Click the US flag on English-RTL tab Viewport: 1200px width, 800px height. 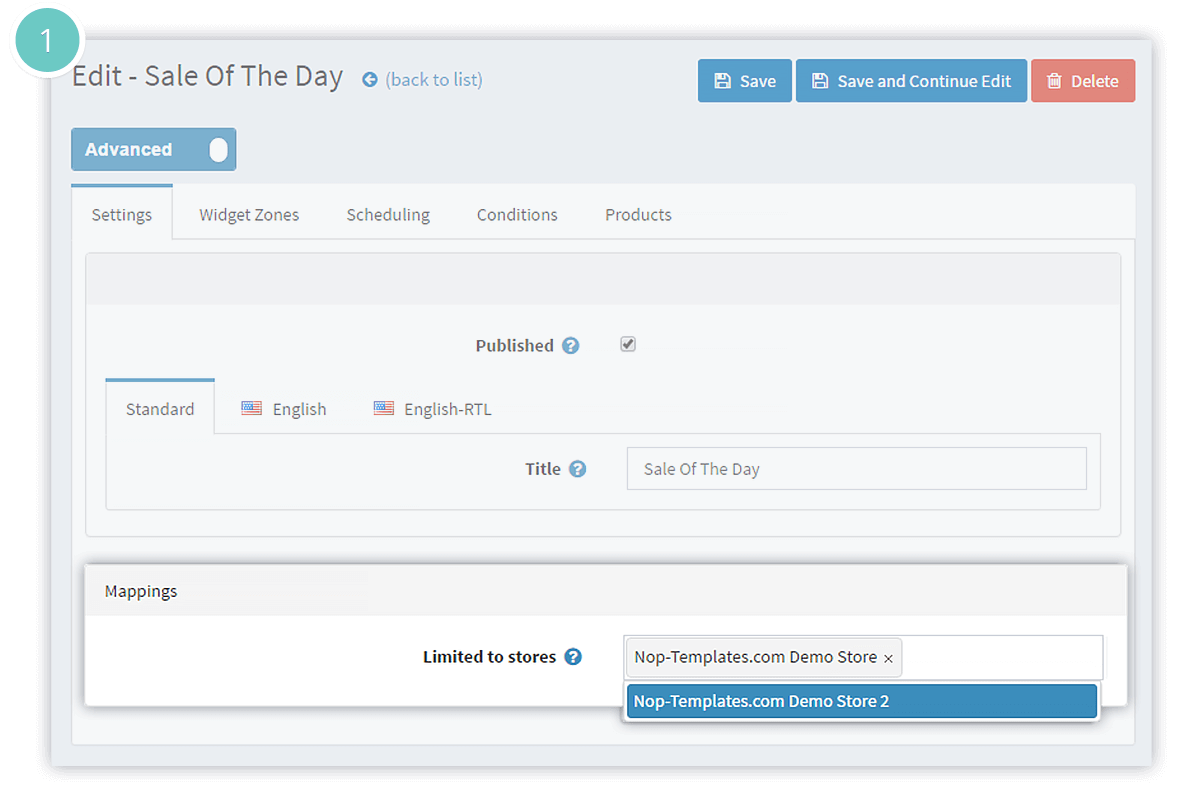(x=384, y=408)
